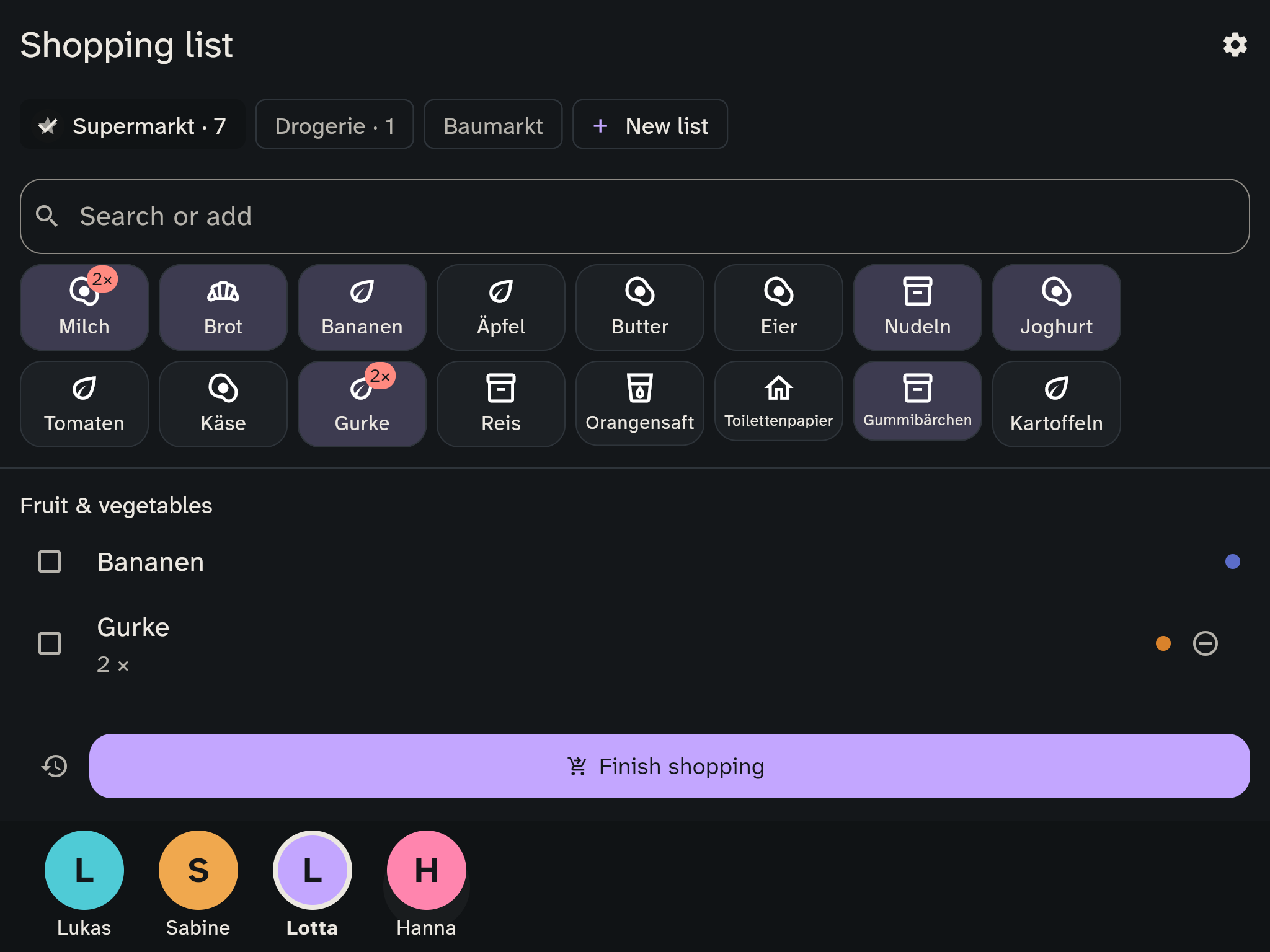1270x952 pixels.
Task: Click the blue dot beside Bananen
Action: (x=1233, y=562)
